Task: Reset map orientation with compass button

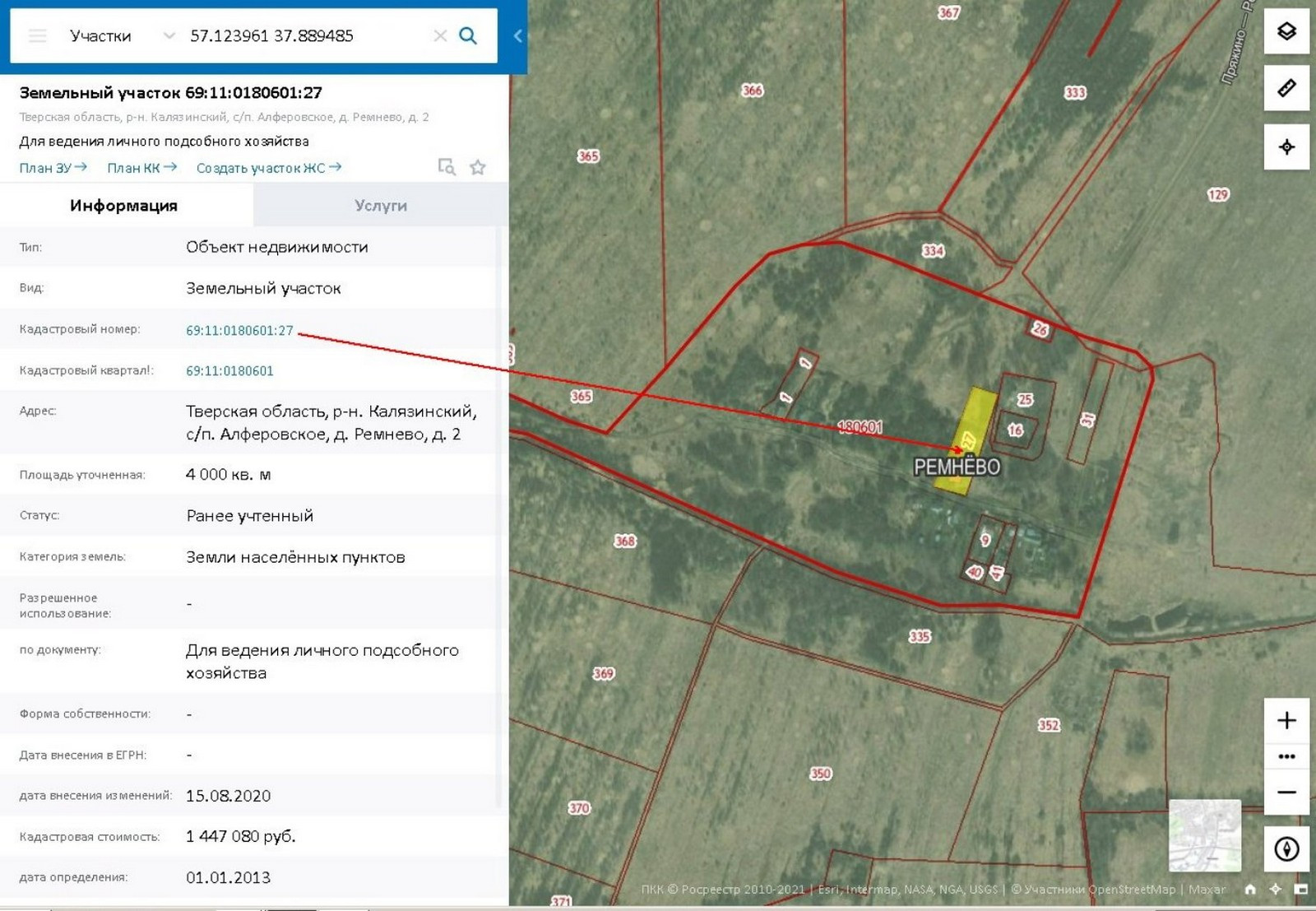Action: coord(1286,848)
